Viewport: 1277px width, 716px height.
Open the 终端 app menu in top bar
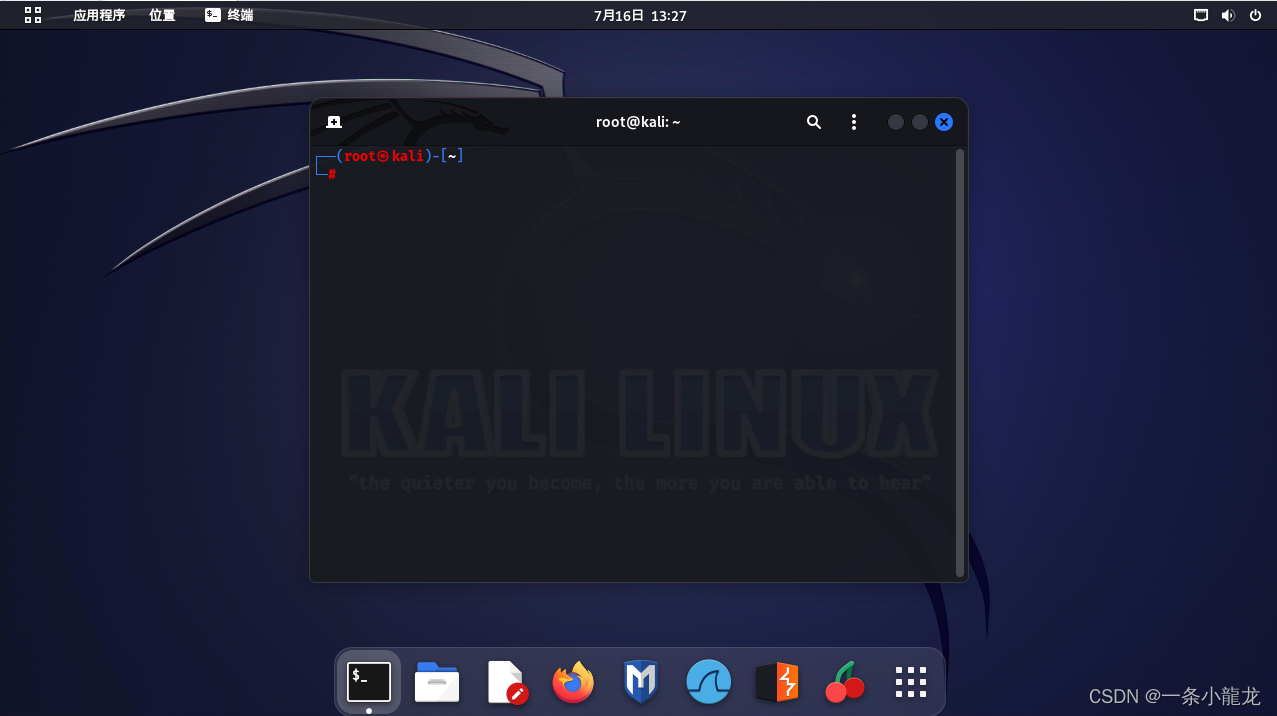click(229, 15)
